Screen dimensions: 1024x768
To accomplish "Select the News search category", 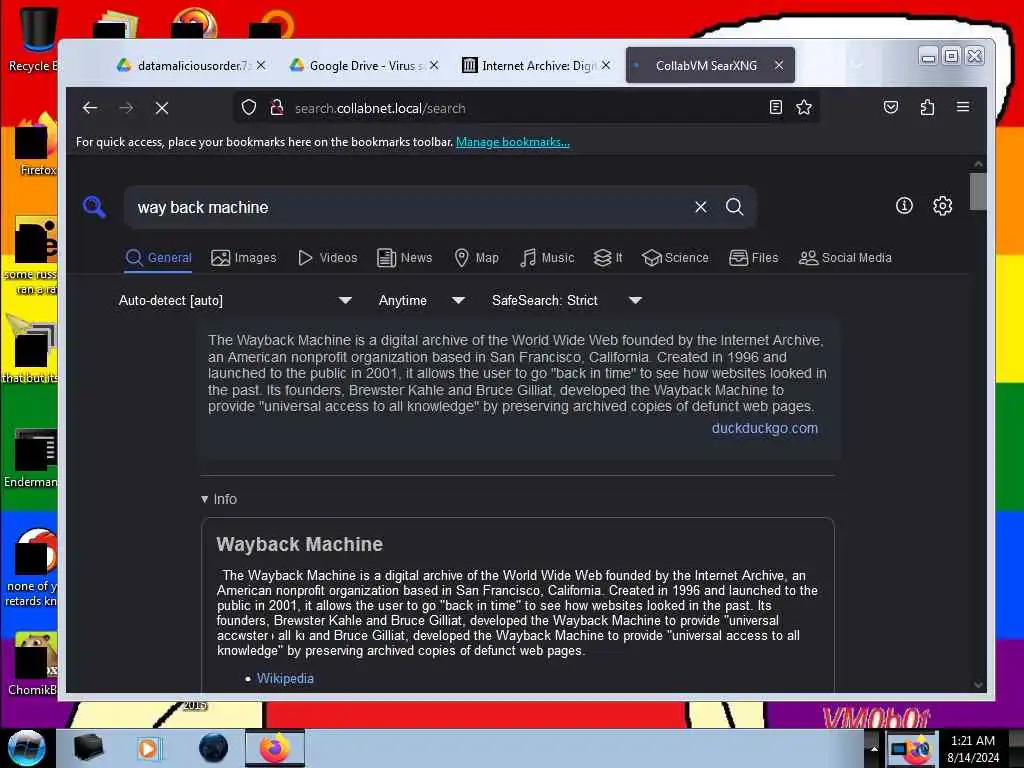I will point(404,258).
